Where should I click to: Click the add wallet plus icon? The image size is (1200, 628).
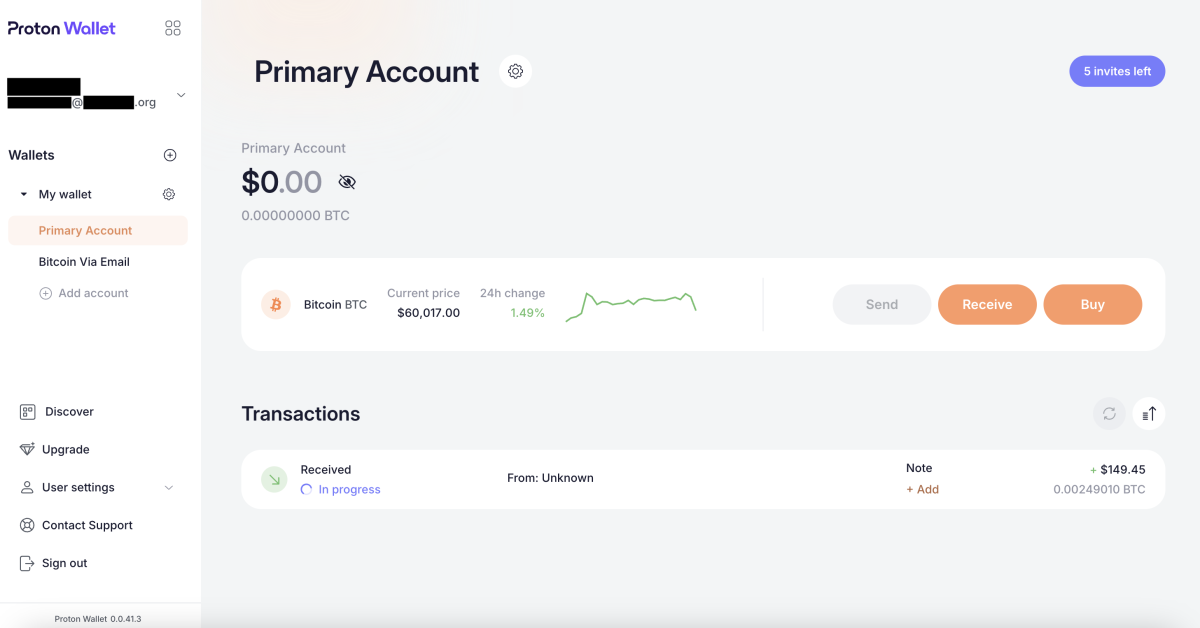click(x=170, y=155)
